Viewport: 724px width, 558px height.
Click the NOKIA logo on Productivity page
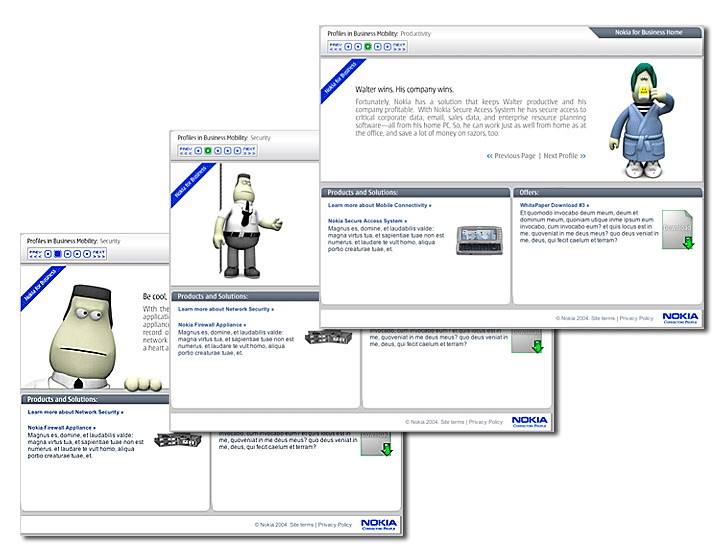[x=680, y=318]
